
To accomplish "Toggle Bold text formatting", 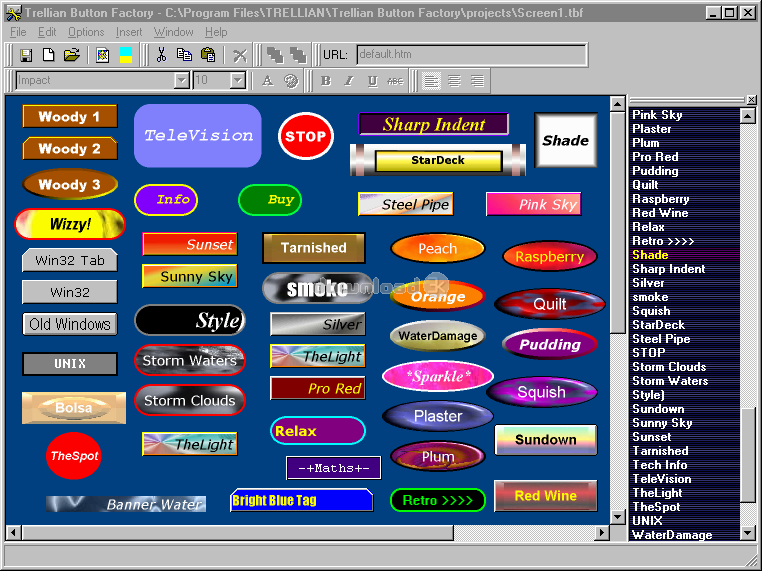I will tap(325, 81).
